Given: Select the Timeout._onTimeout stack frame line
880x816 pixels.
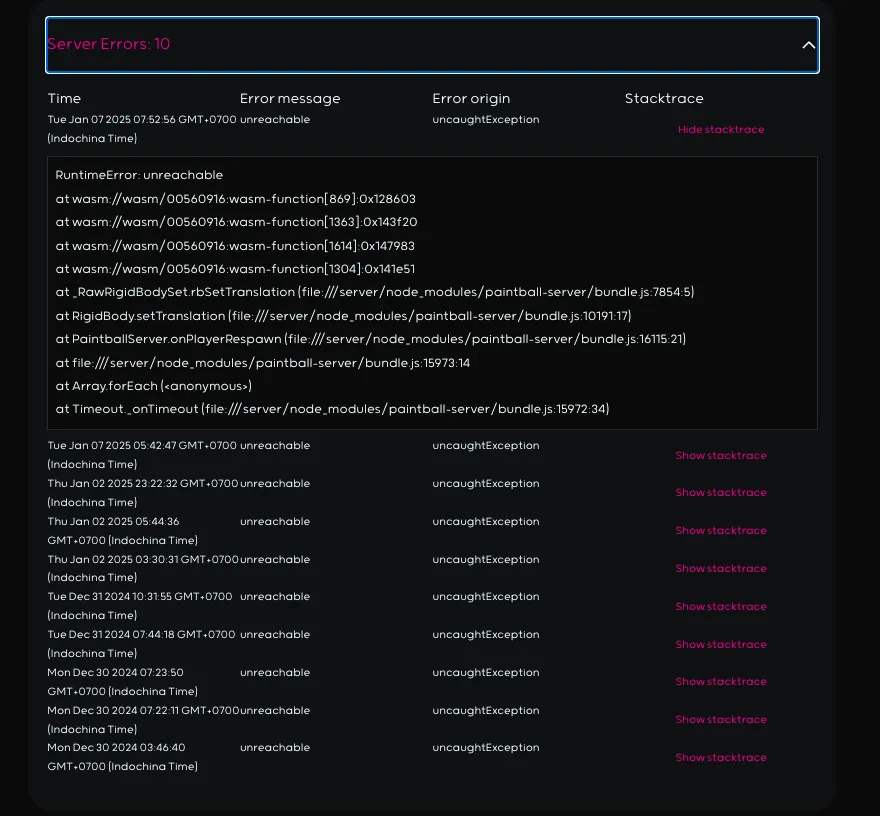Looking at the screenshot, I should 332,408.
